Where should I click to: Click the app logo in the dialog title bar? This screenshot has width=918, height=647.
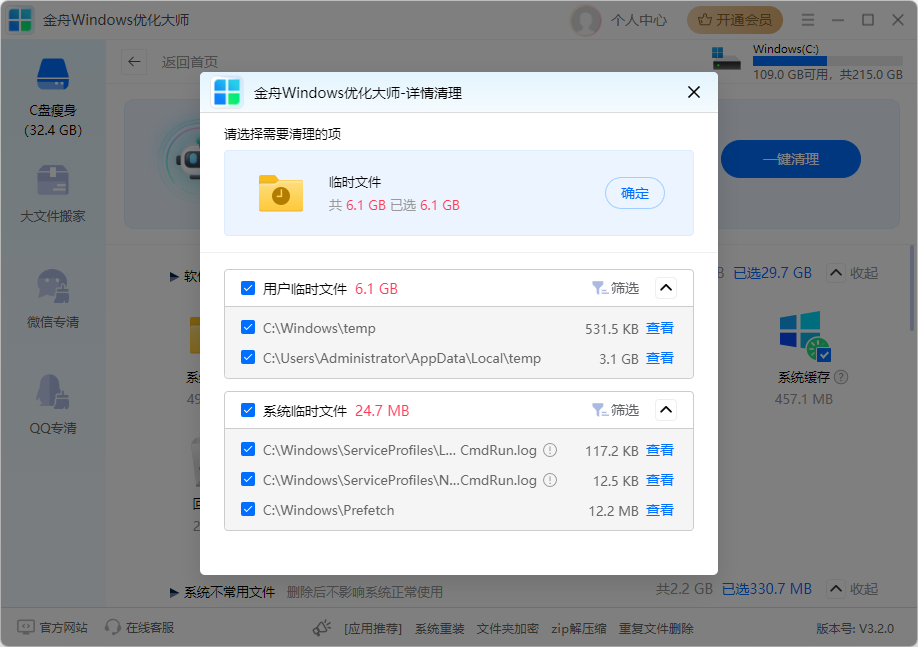(x=227, y=93)
